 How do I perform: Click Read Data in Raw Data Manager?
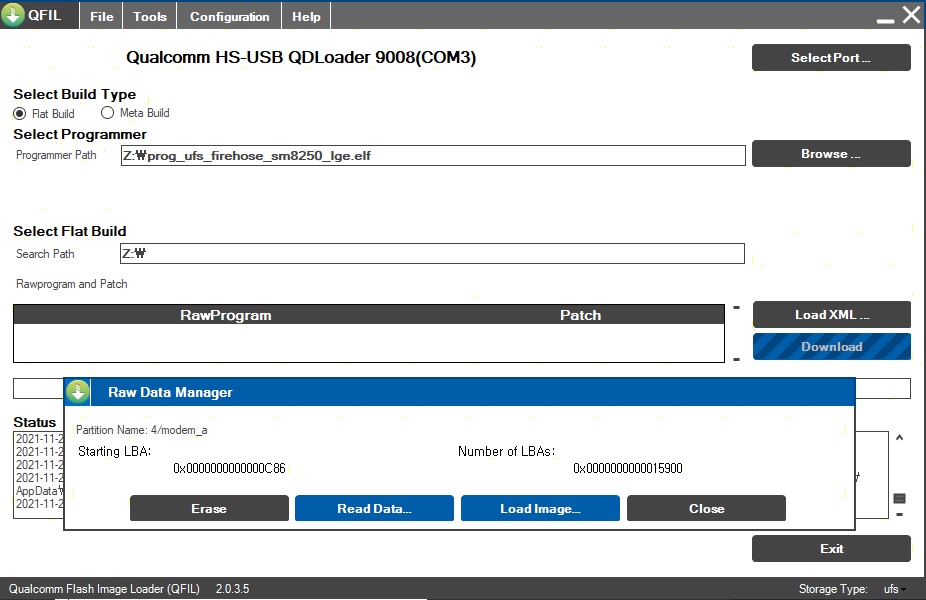(374, 508)
